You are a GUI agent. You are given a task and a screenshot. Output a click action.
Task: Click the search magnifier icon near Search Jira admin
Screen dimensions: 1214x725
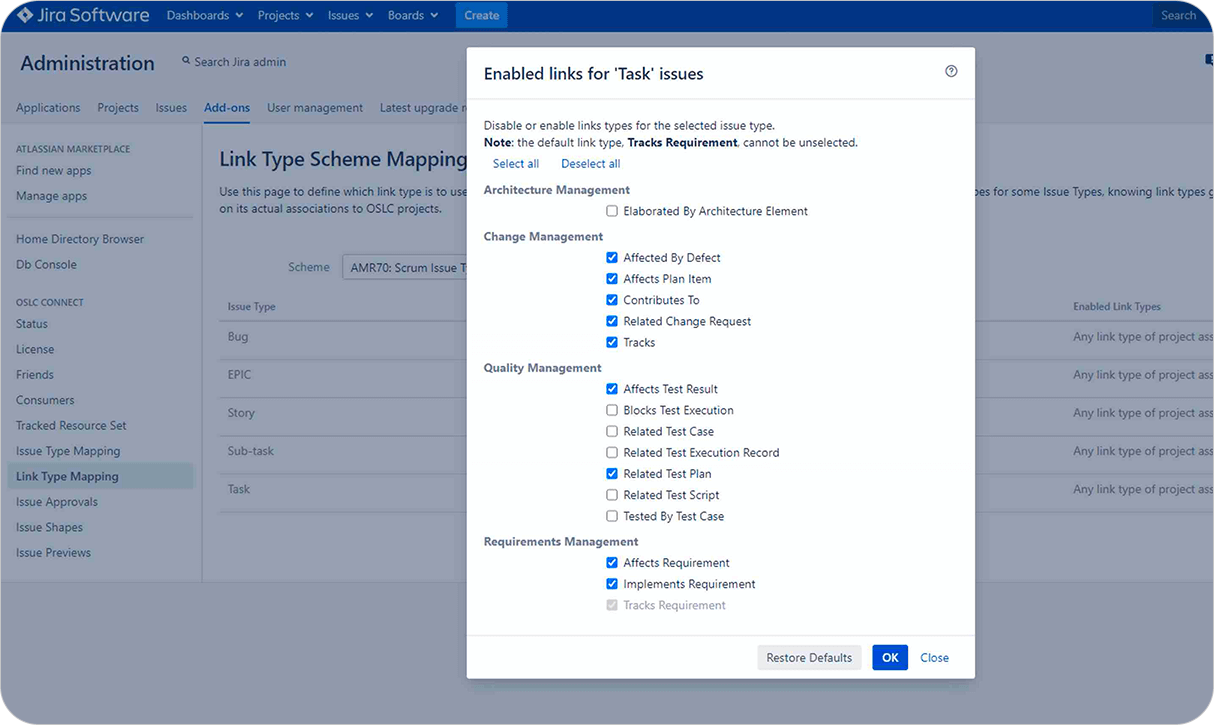[186, 61]
